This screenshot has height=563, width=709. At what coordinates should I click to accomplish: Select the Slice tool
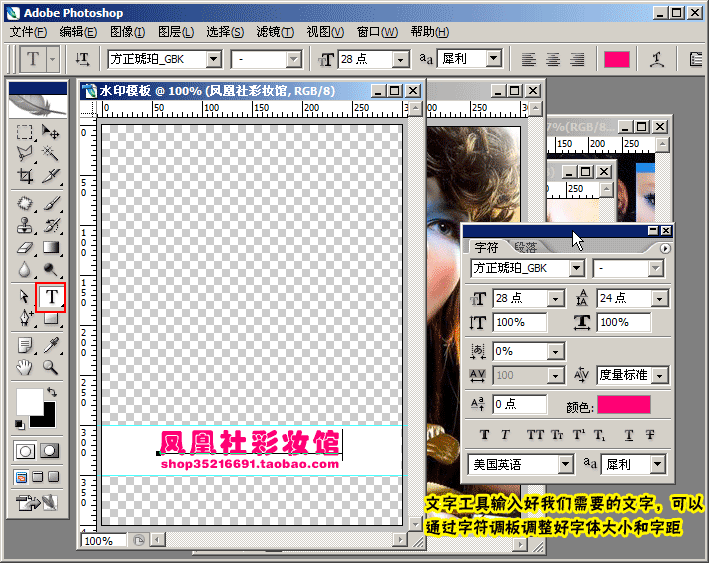point(50,175)
